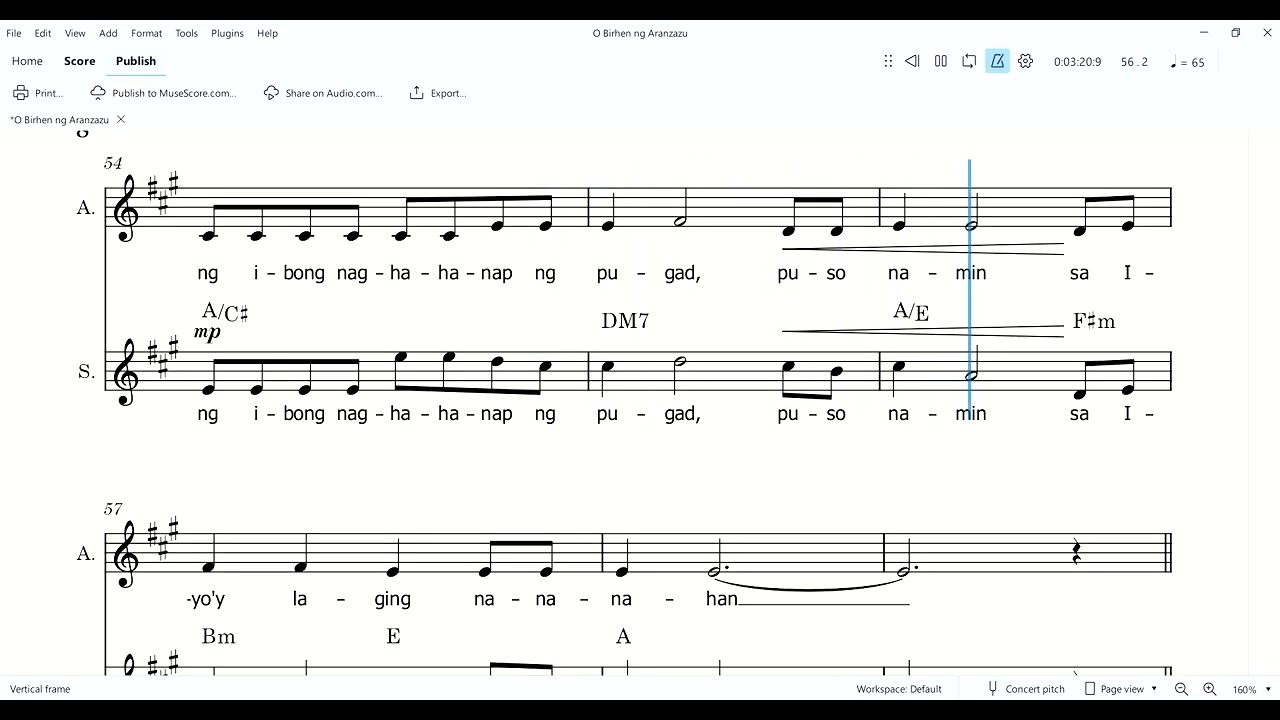Select the A/E chord symbol
1280x720 pixels.
click(x=911, y=312)
